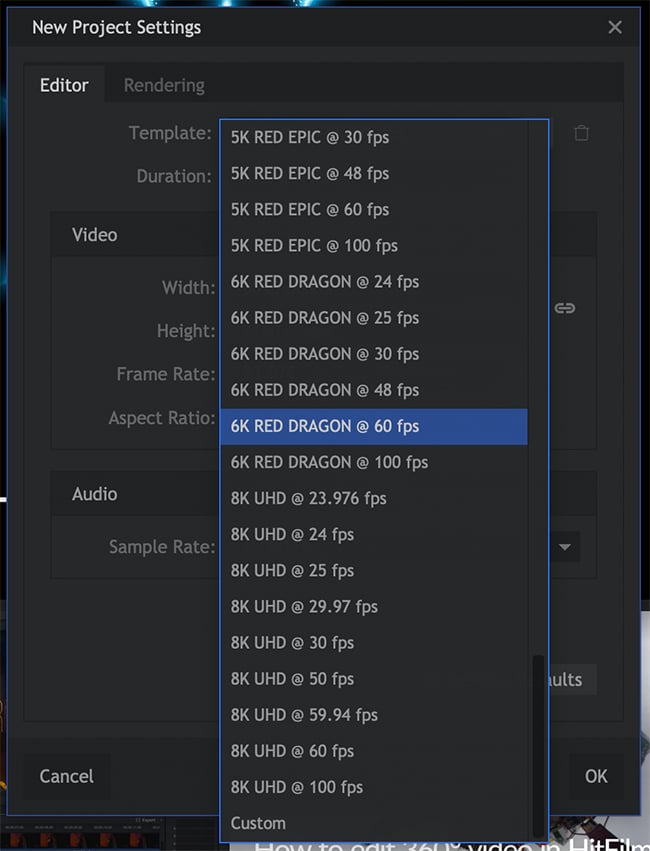Select 5K RED EPIC @ 60 fps
650x851 pixels.
(374, 209)
